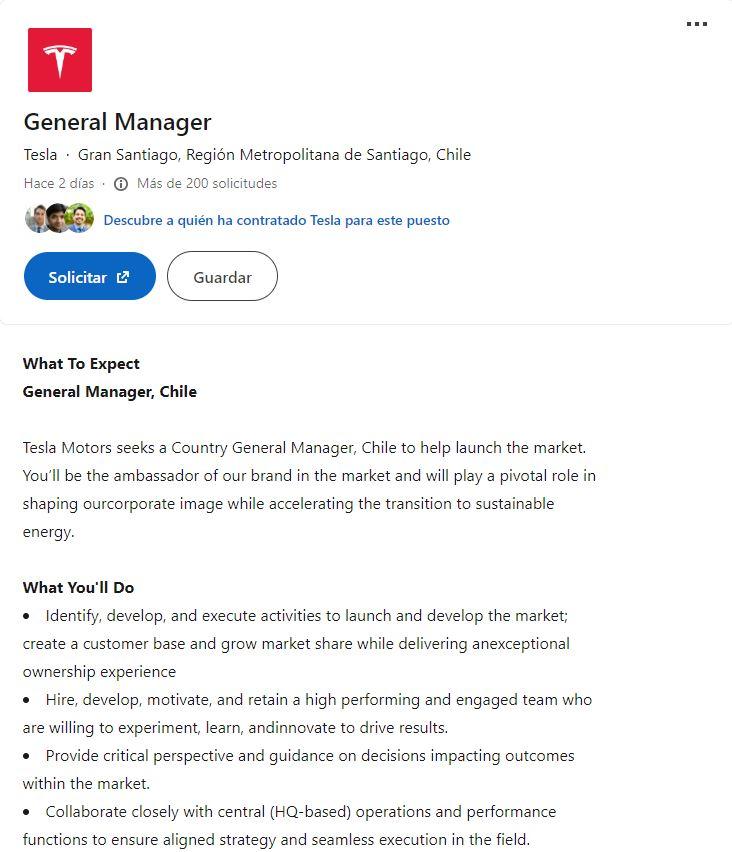Click the 'What You'll Do' heading

coord(78,588)
